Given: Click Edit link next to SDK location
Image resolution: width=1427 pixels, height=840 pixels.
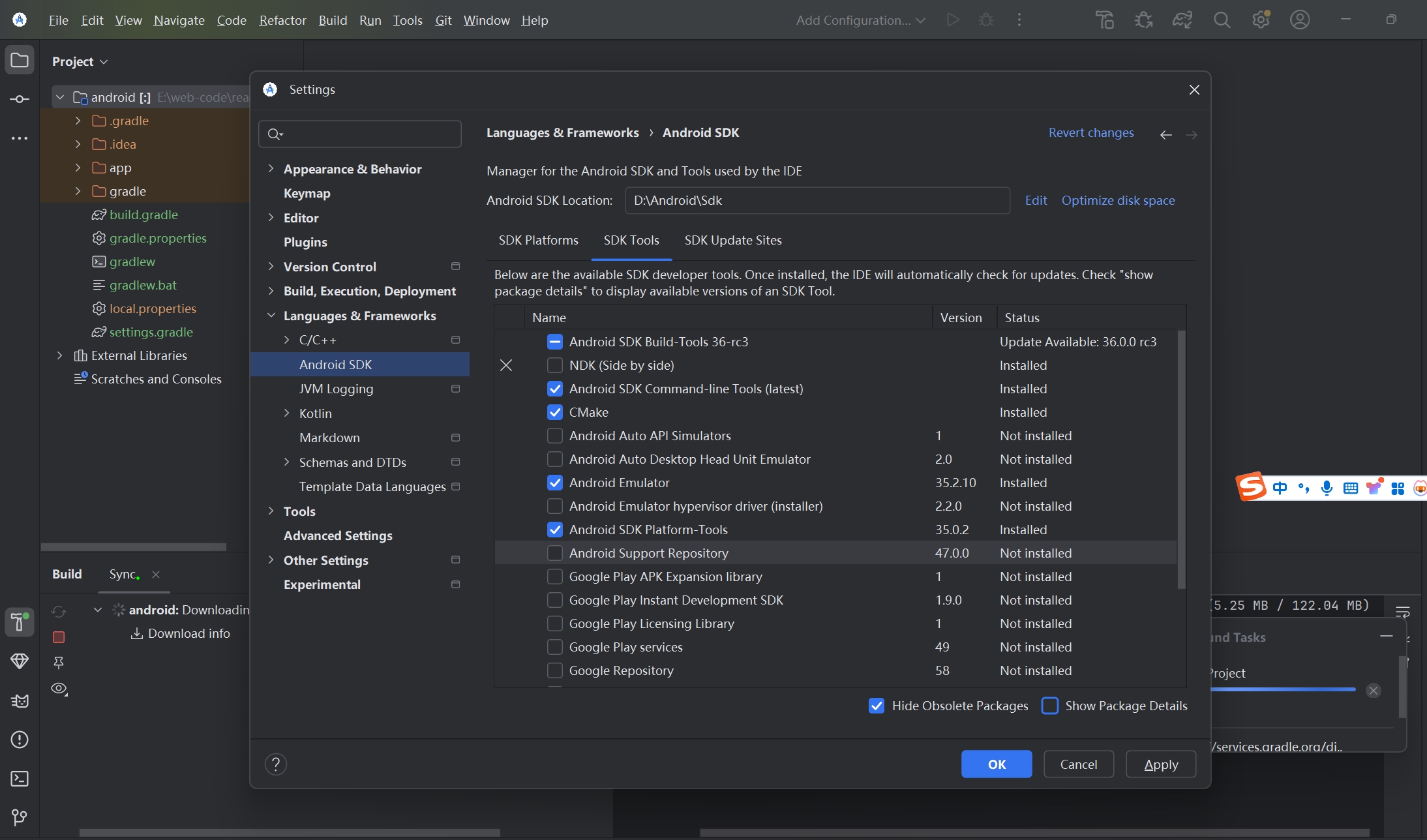Looking at the screenshot, I should pyautogui.click(x=1036, y=201).
